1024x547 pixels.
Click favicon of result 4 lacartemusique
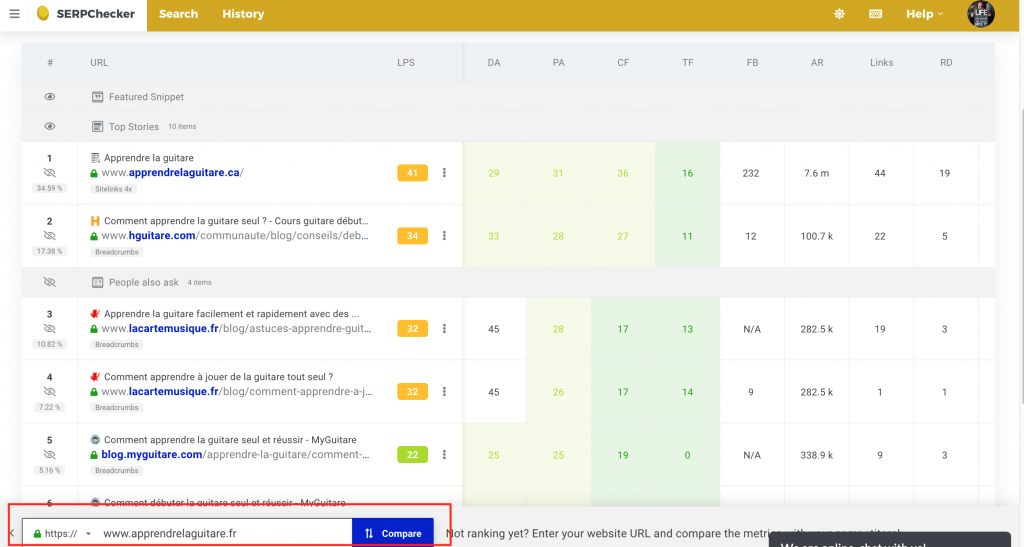[95, 377]
